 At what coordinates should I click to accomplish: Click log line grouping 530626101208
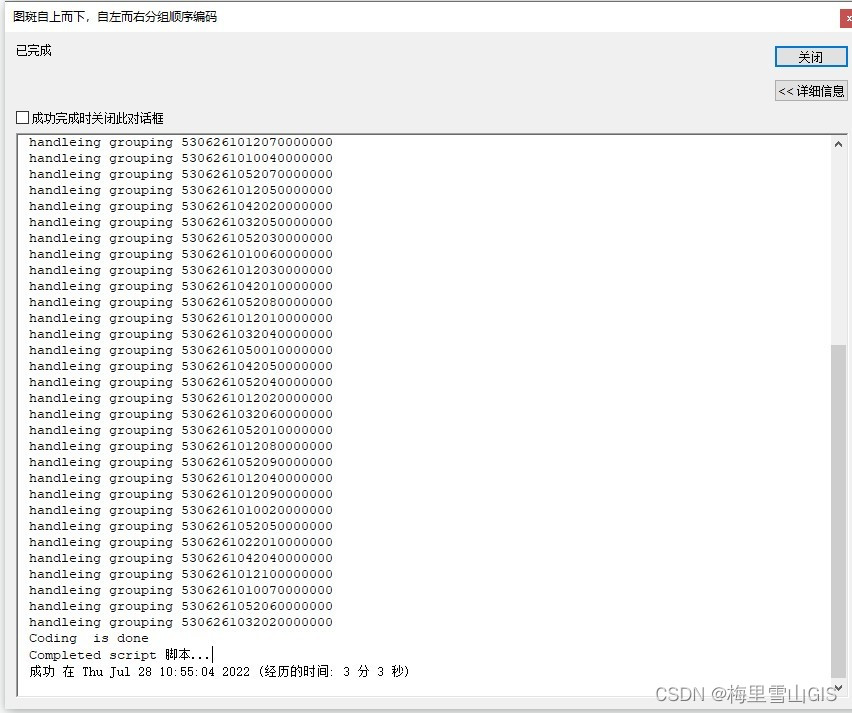click(x=180, y=446)
